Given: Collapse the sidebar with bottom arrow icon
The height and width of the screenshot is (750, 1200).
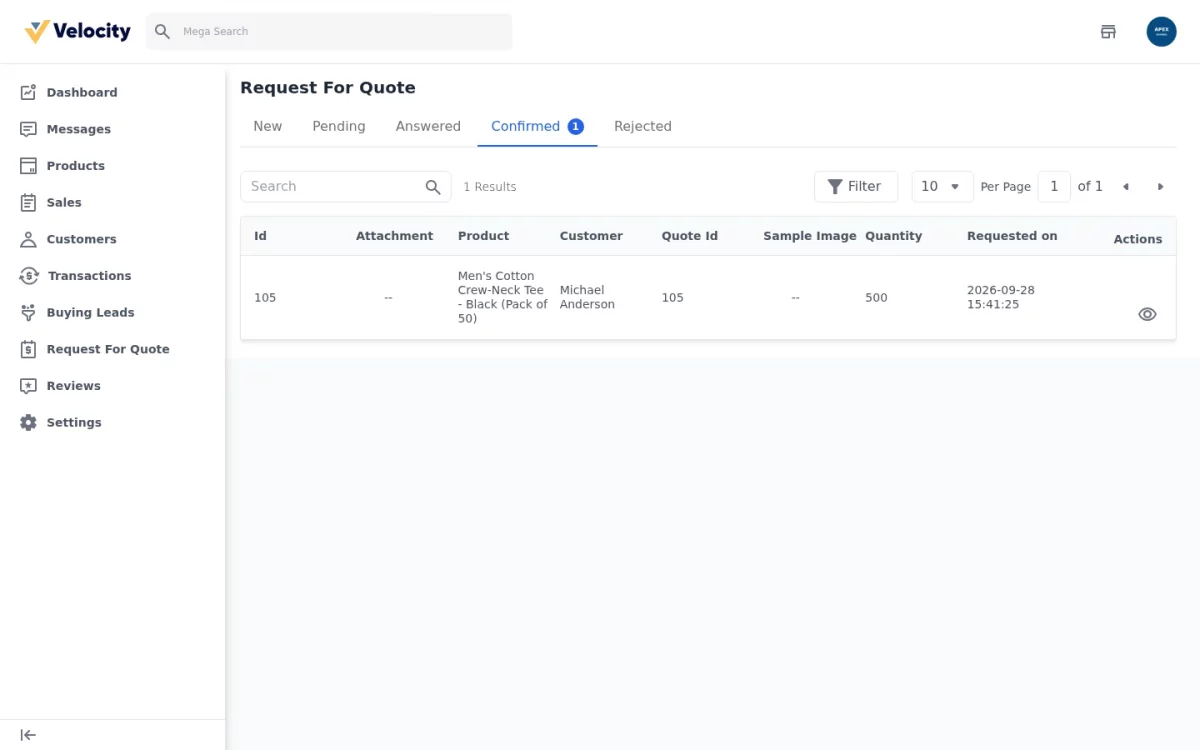Looking at the screenshot, I should click(x=28, y=735).
